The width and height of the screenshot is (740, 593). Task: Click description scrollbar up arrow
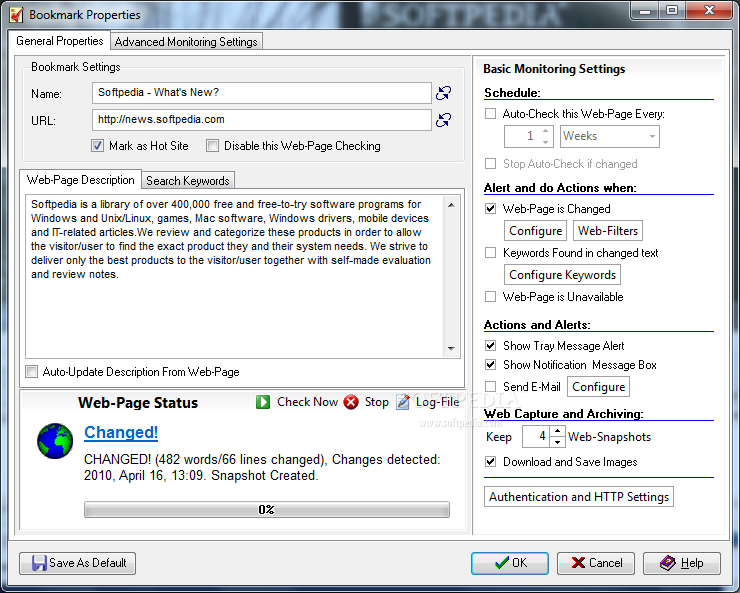tap(451, 205)
